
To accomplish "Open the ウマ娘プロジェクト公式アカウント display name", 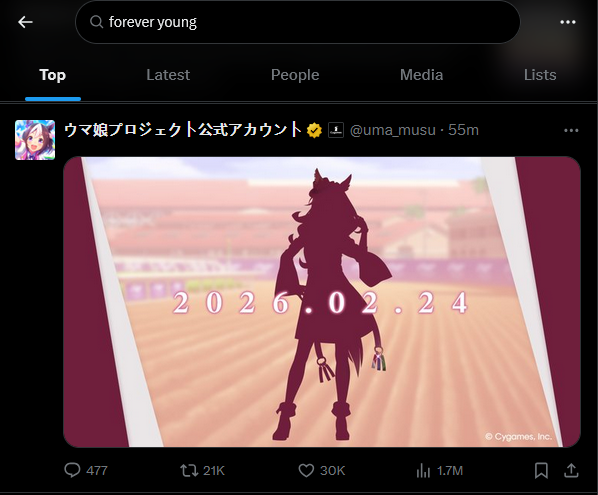I will (183, 130).
